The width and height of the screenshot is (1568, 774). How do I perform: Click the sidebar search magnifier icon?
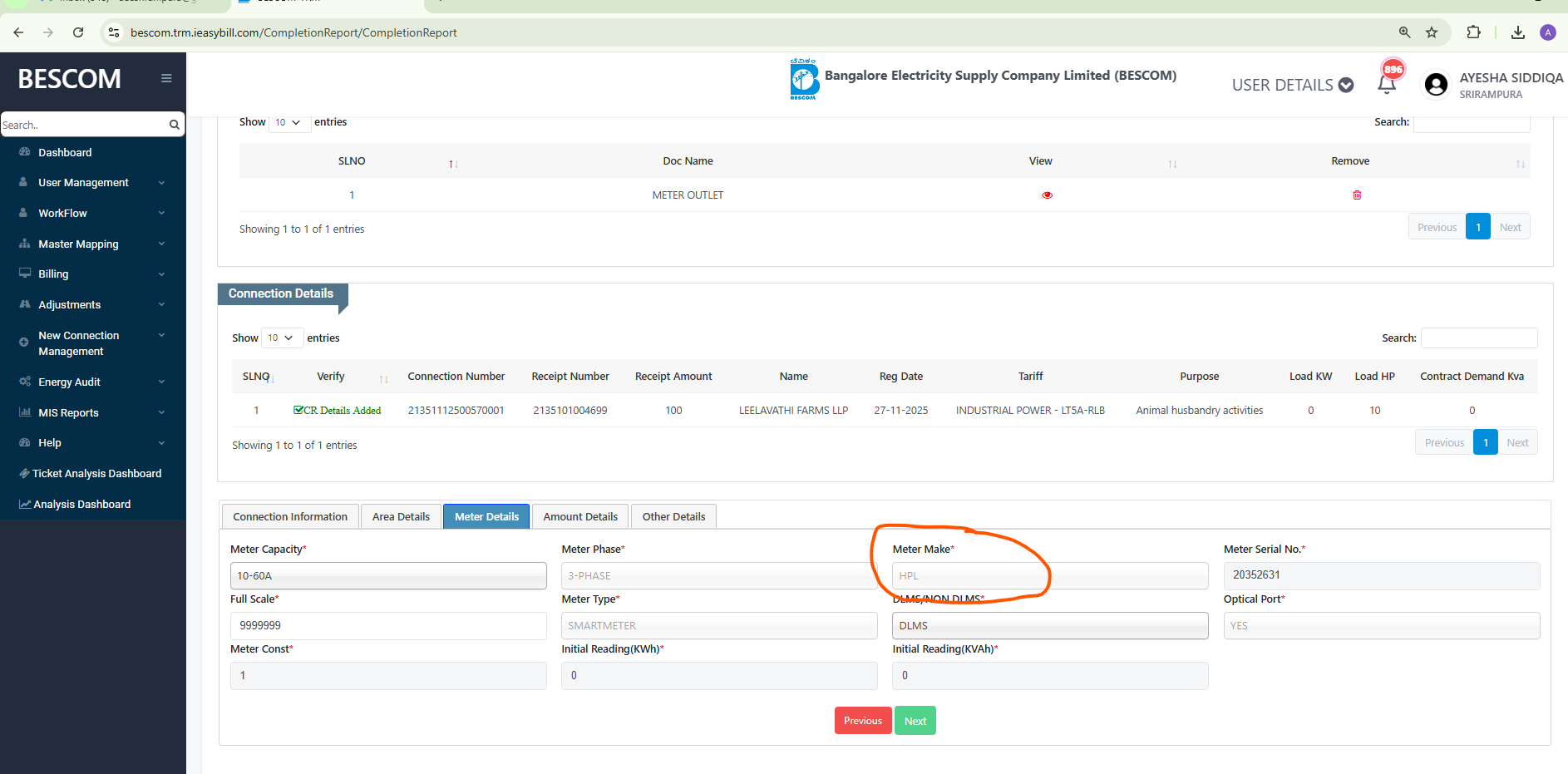pyautogui.click(x=174, y=125)
